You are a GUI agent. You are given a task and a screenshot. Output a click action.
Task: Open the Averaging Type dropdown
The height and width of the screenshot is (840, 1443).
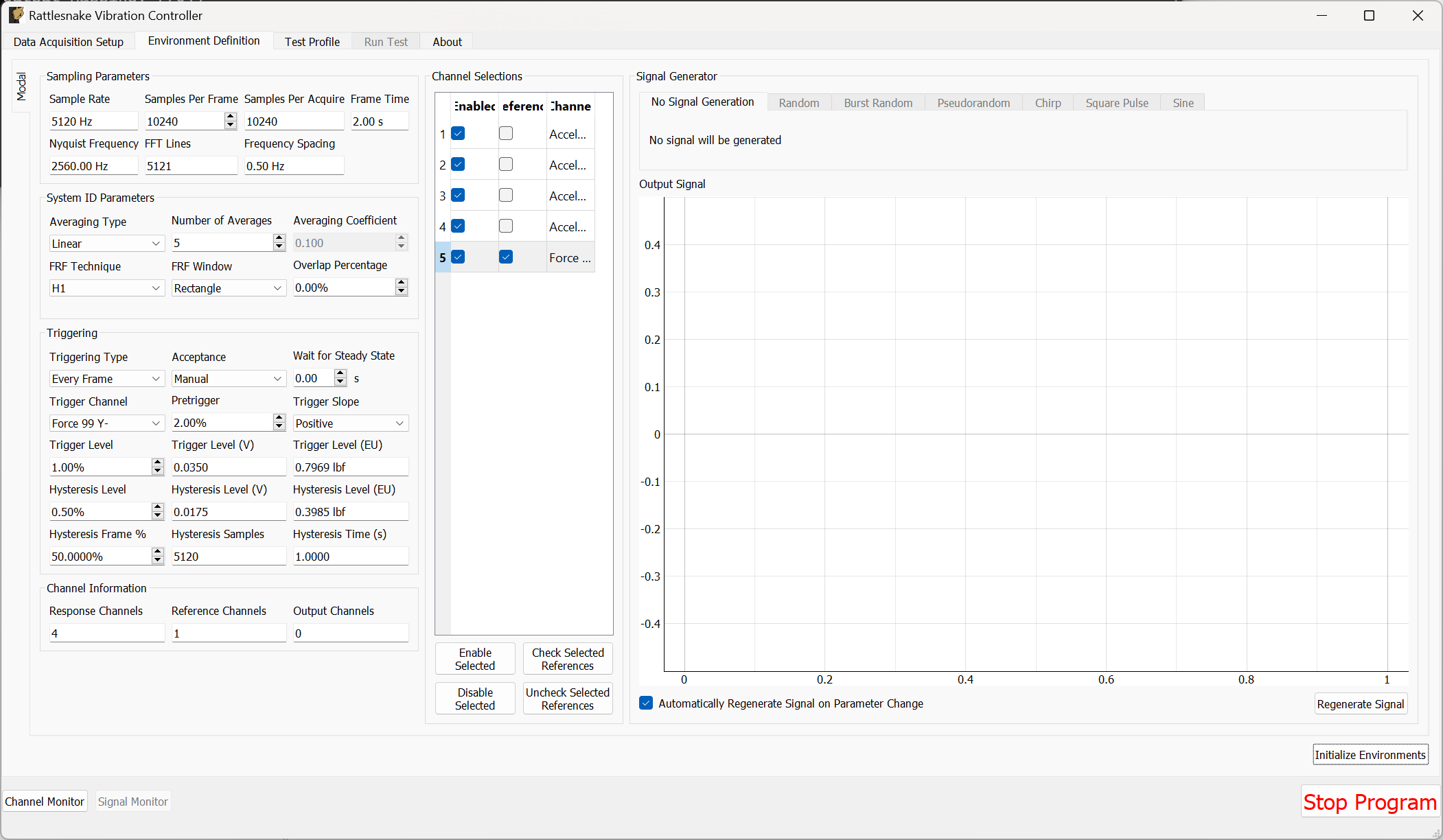(106, 243)
